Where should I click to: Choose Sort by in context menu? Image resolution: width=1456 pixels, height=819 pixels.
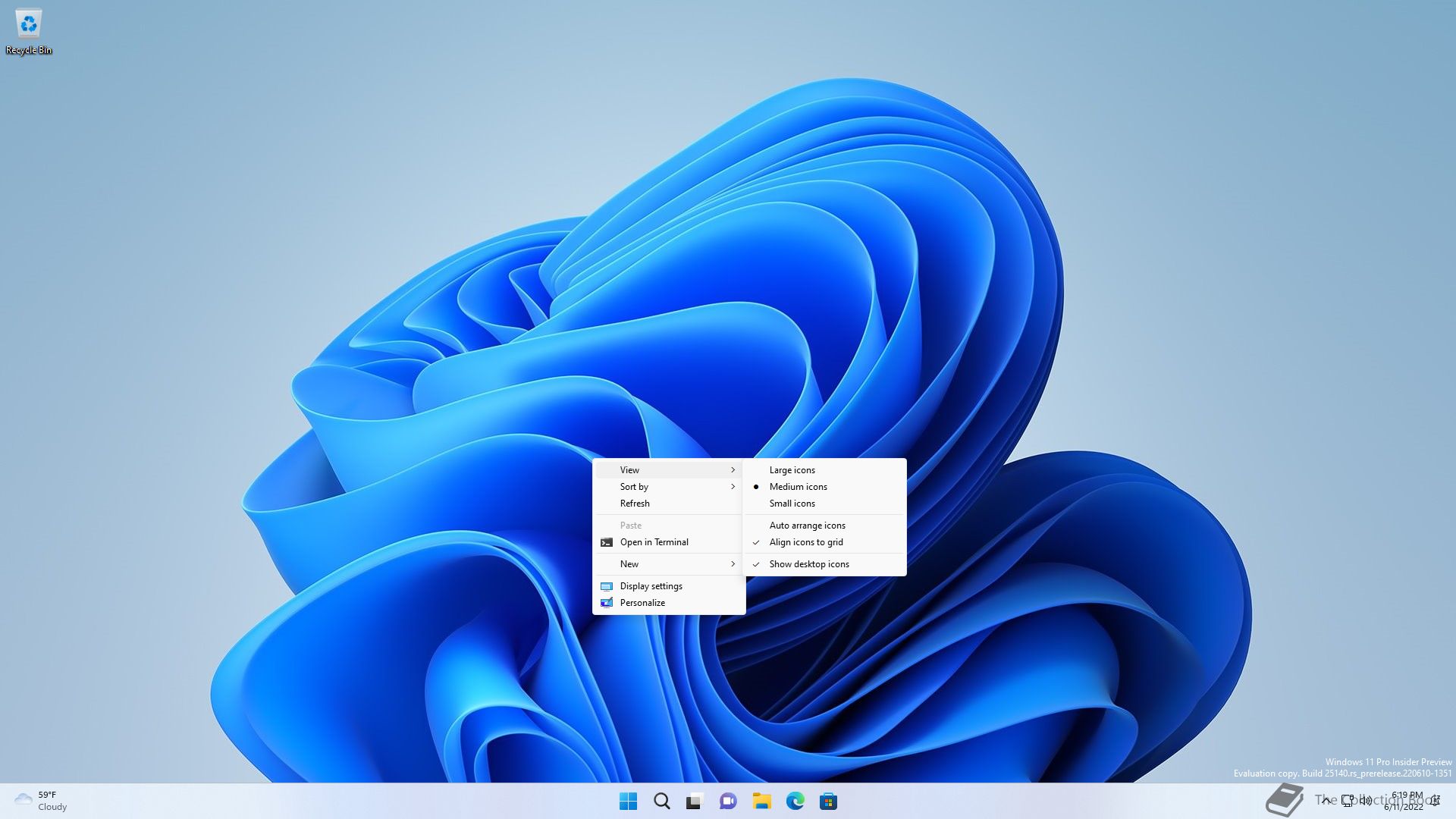click(669, 487)
